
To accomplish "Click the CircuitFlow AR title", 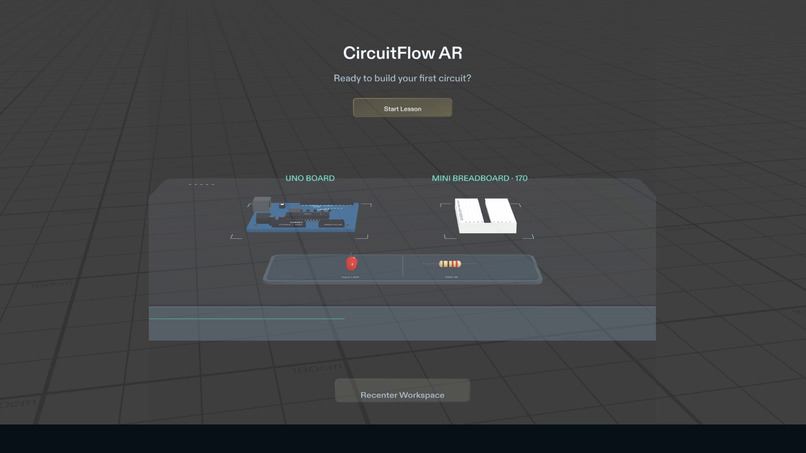I will click(x=402, y=53).
